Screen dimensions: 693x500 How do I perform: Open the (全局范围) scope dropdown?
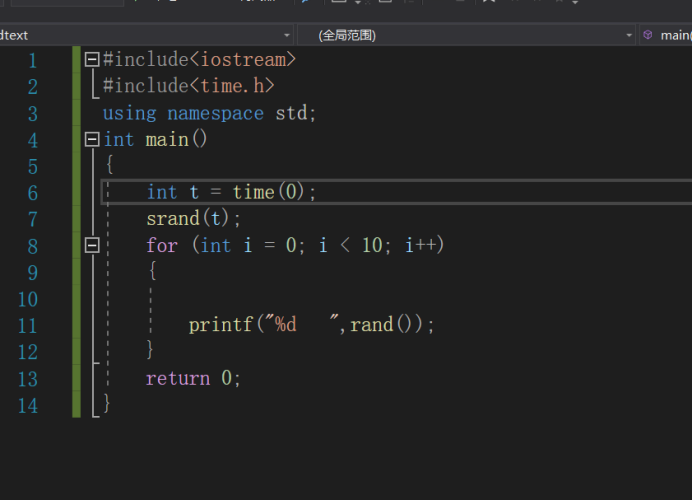[x=467, y=35]
